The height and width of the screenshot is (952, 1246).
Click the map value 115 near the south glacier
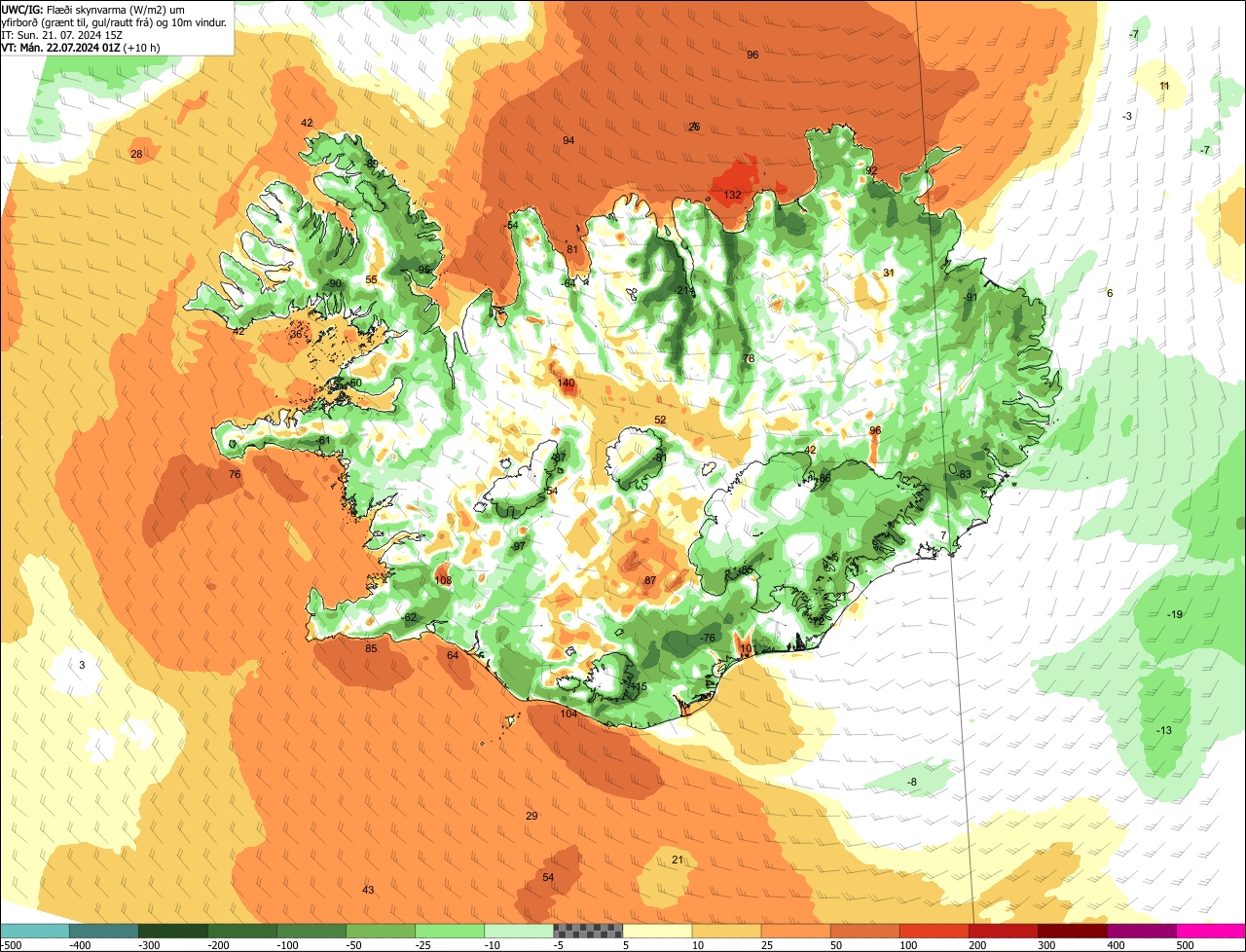pos(638,686)
